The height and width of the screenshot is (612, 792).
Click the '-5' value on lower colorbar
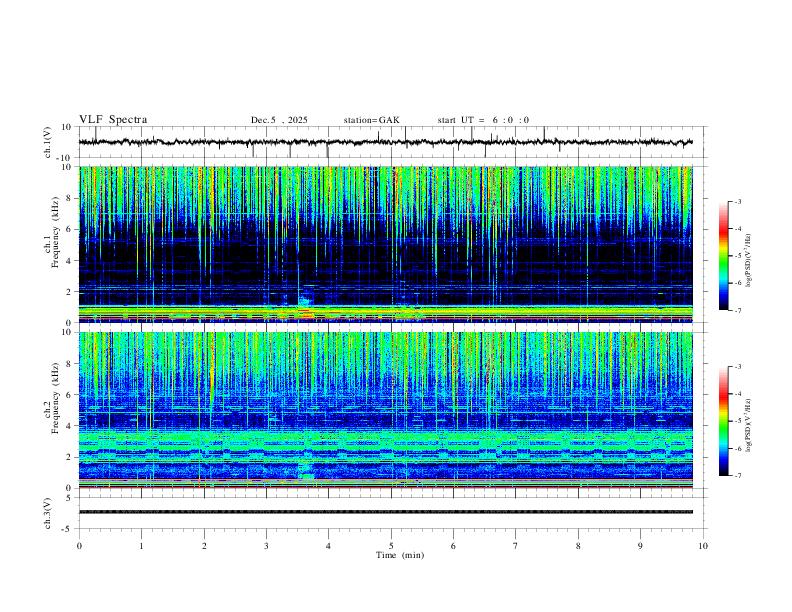(737, 421)
